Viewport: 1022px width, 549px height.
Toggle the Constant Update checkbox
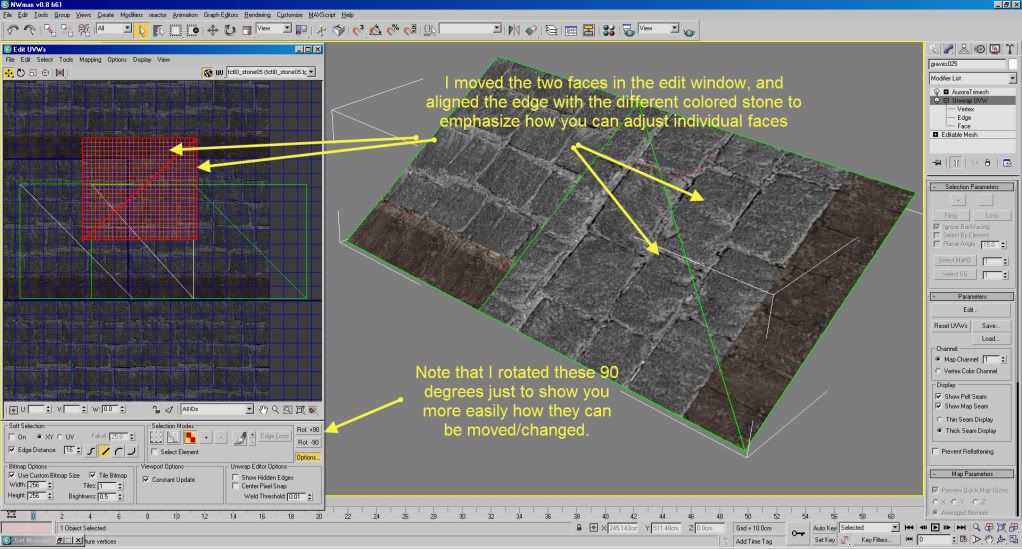coord(147,479)
